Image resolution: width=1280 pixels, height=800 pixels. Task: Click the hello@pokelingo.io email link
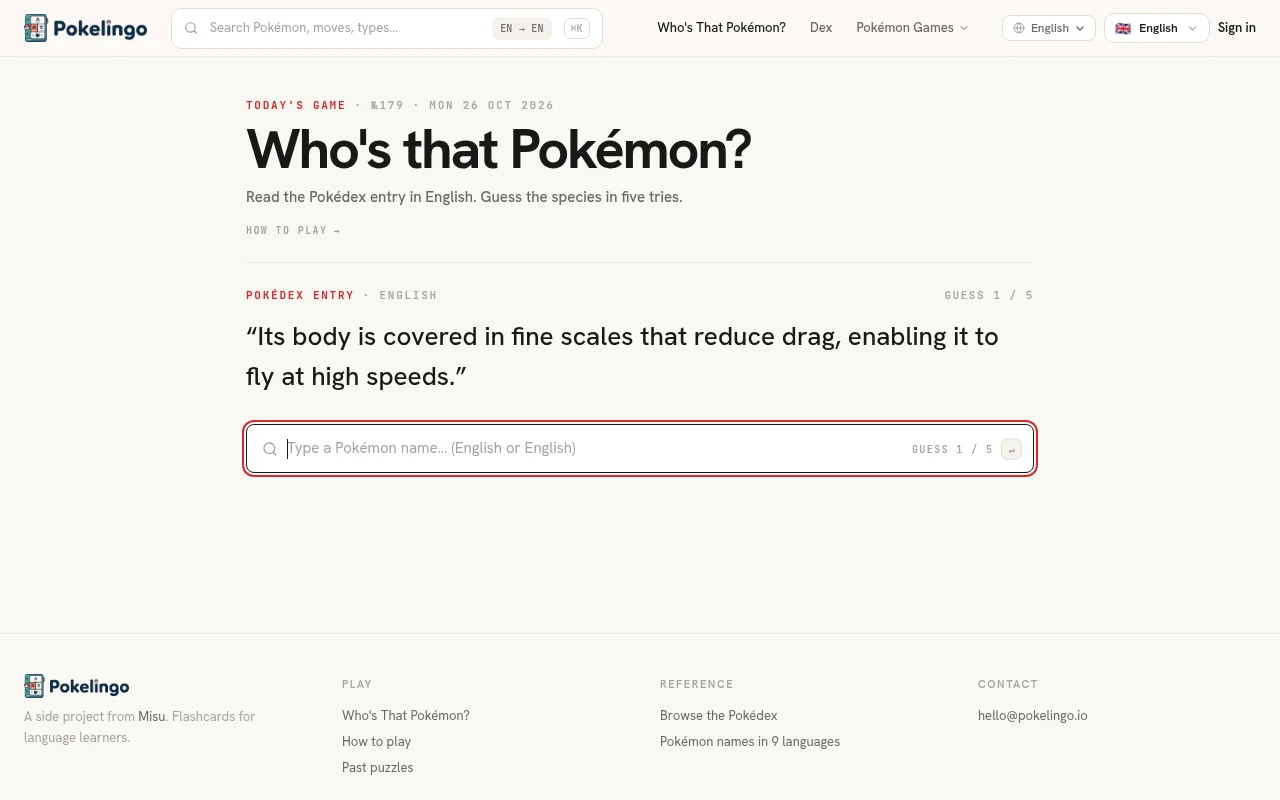1033,716
